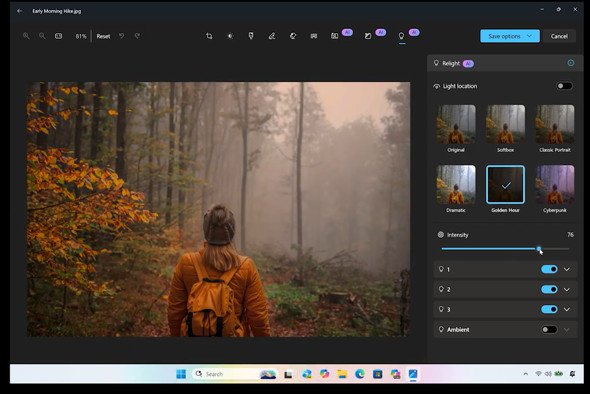Click the Reset button
590x394 pixels.
[103, 36]
